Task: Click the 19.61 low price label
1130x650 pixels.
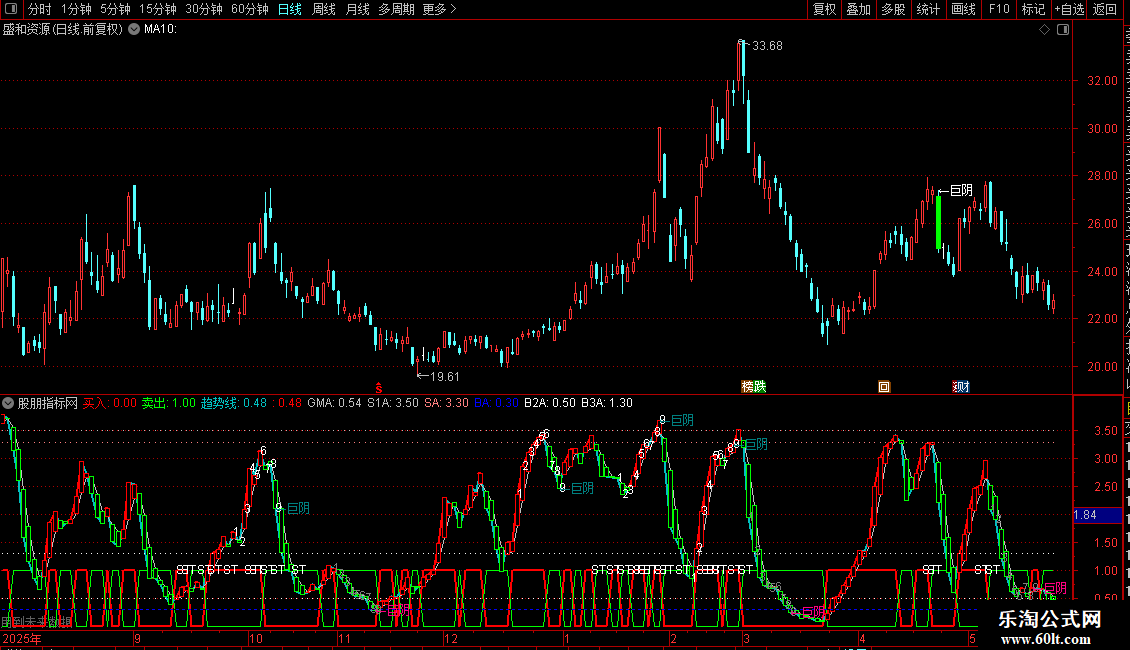Action: (444, 376)
